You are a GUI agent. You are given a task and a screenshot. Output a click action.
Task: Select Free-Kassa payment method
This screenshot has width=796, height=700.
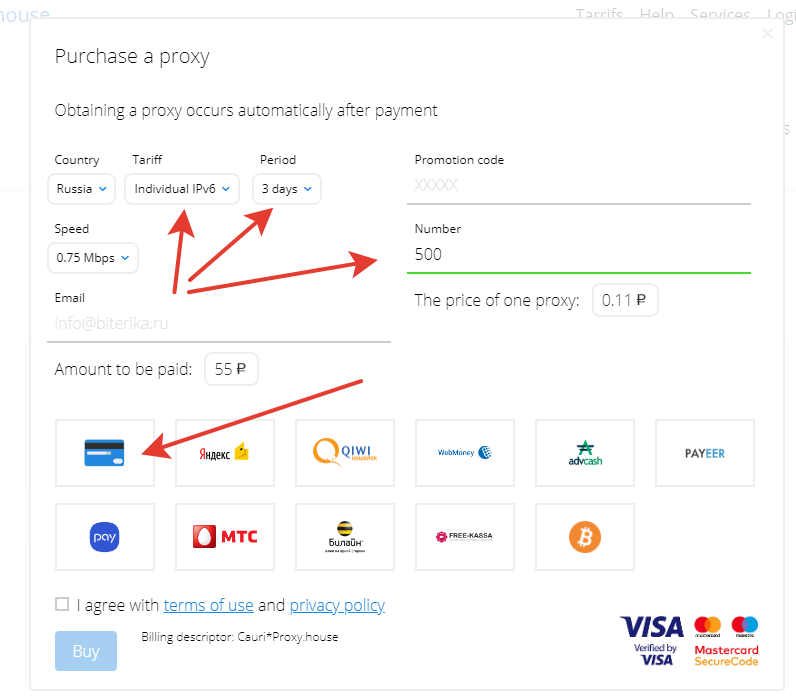pos(465,537)
